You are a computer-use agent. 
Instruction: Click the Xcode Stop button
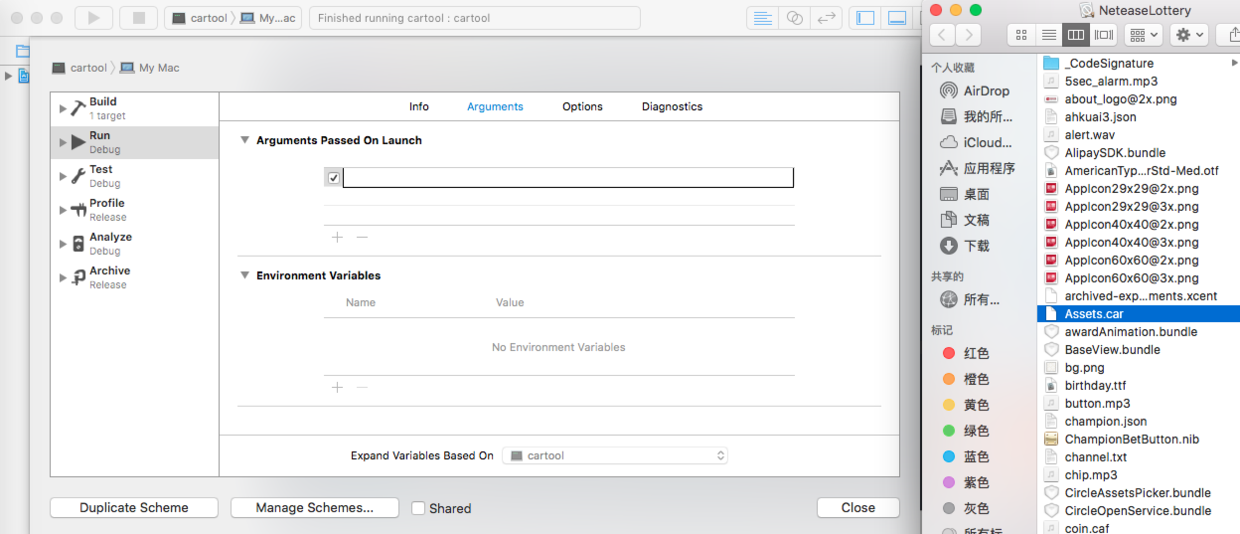pos(139,18)
